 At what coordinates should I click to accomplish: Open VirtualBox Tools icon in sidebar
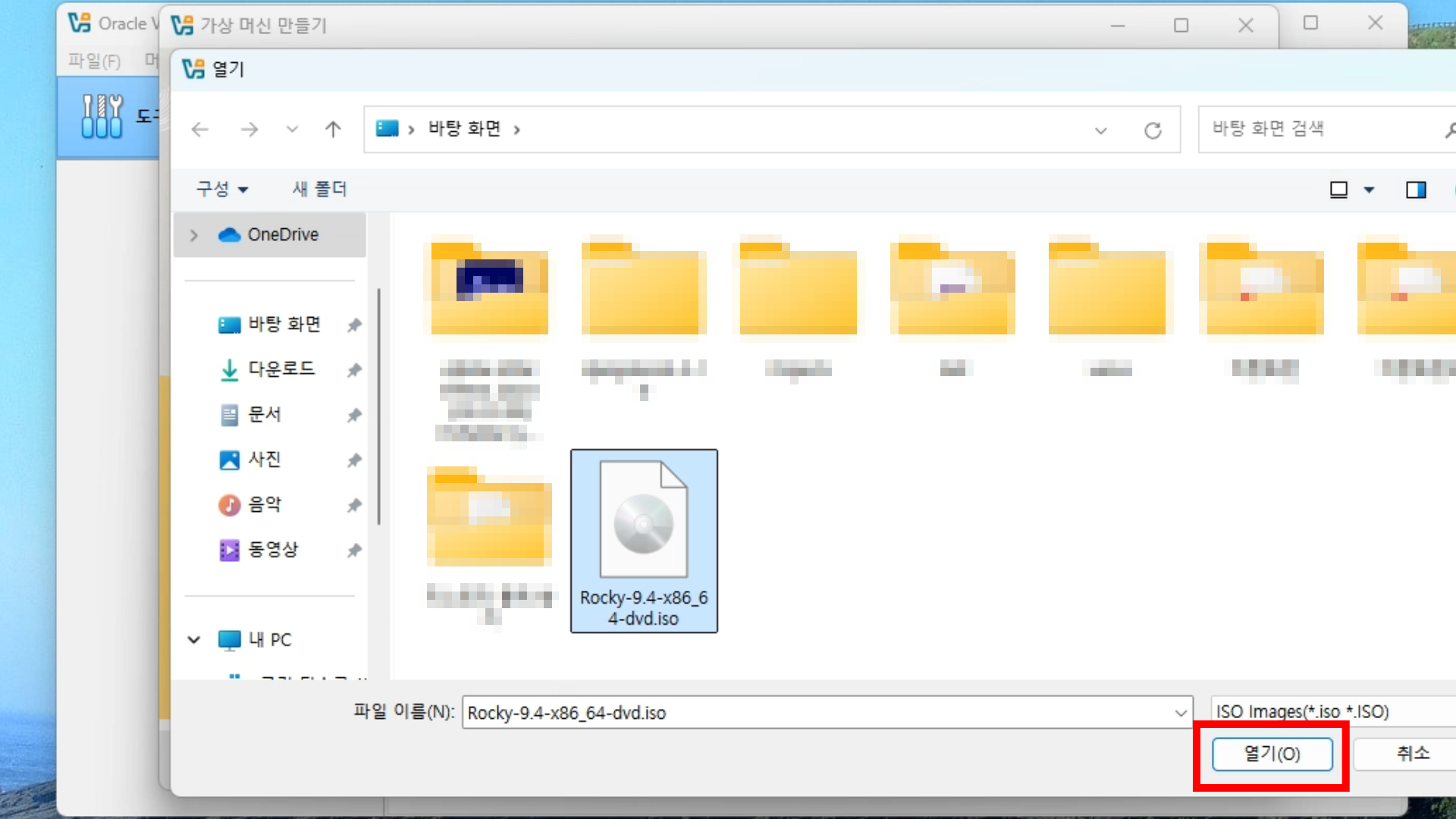(x=102, y=117)
